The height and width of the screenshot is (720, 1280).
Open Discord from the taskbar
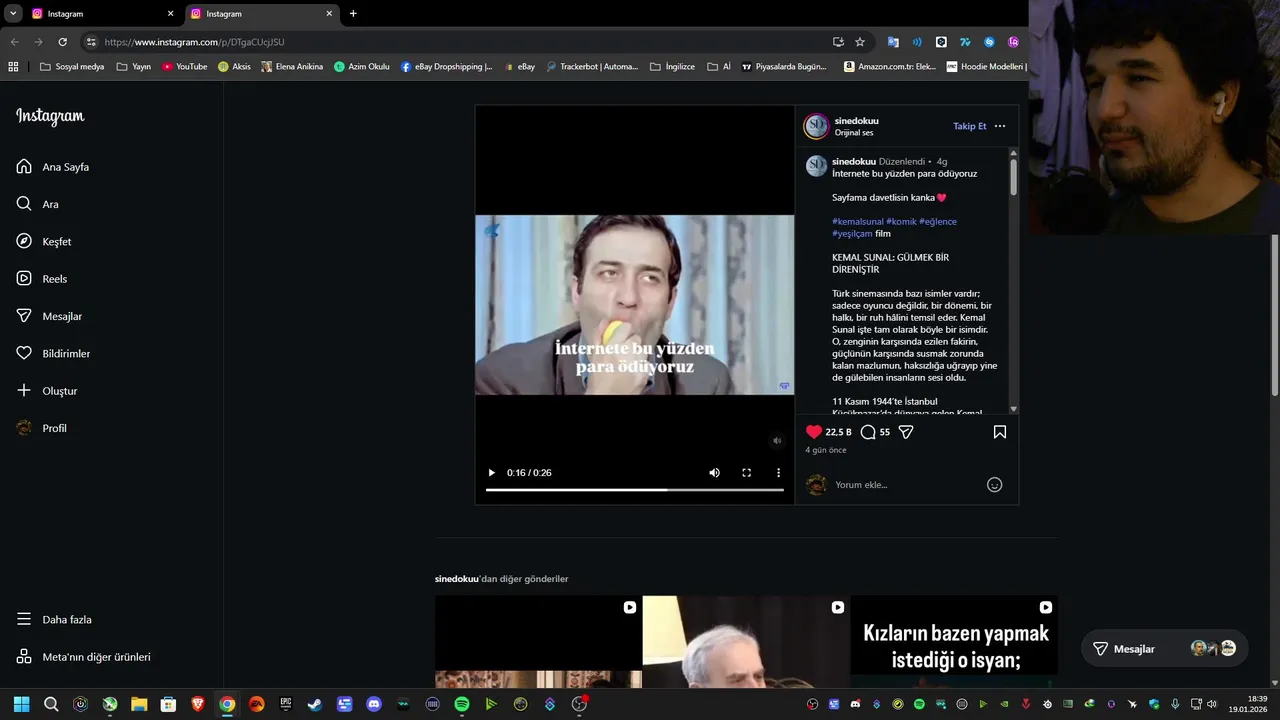[374, 704]
